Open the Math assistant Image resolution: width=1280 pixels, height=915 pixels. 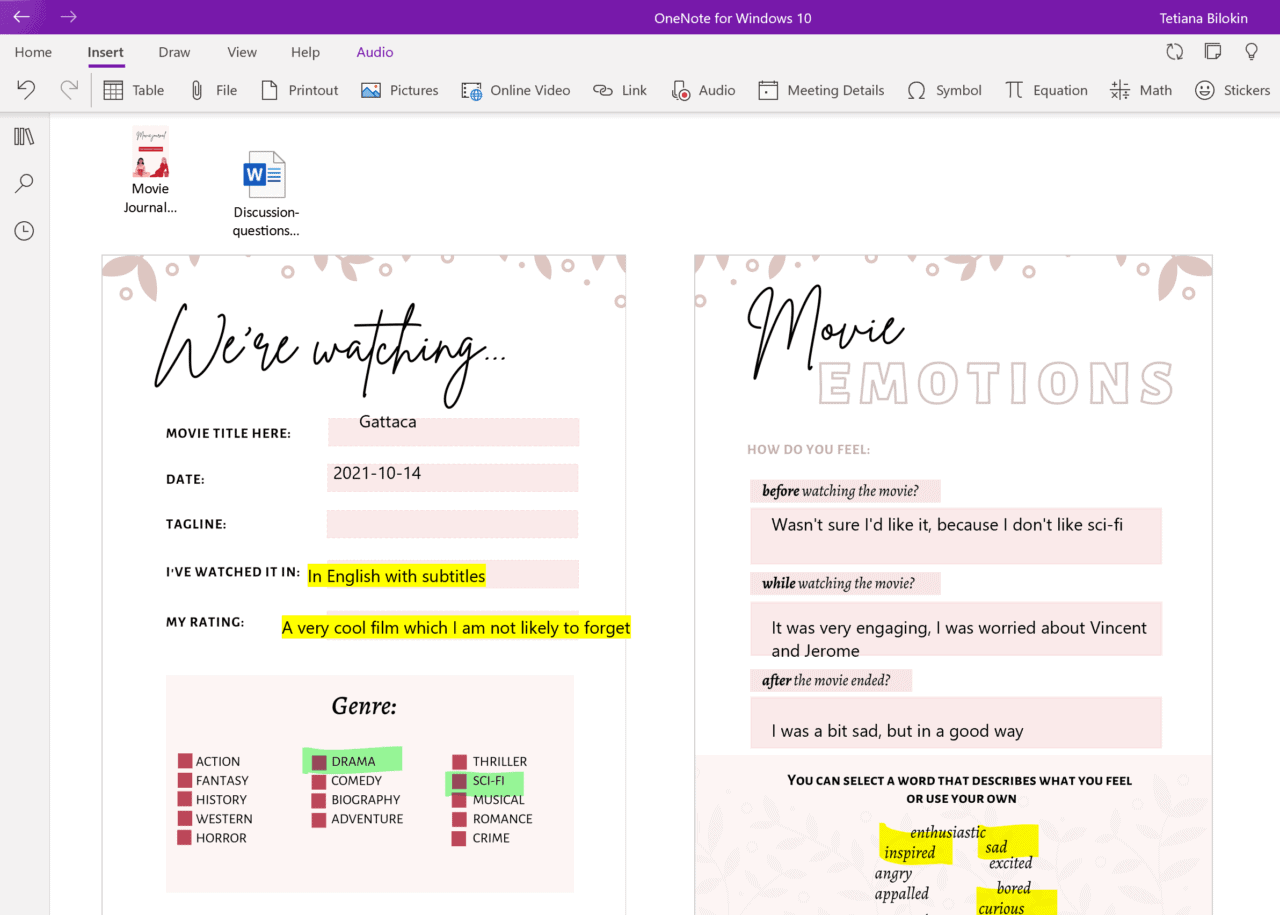point(1141,90)
